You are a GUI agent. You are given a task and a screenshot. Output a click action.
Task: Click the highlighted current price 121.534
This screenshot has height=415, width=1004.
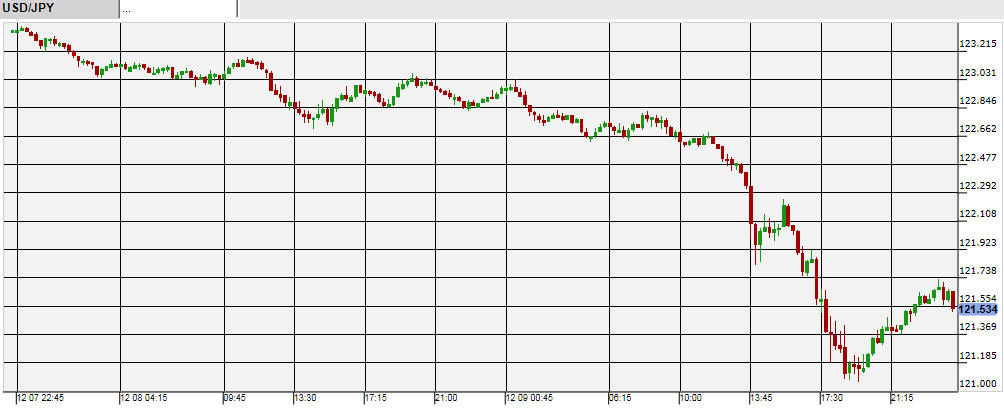(x=980, y=309)
